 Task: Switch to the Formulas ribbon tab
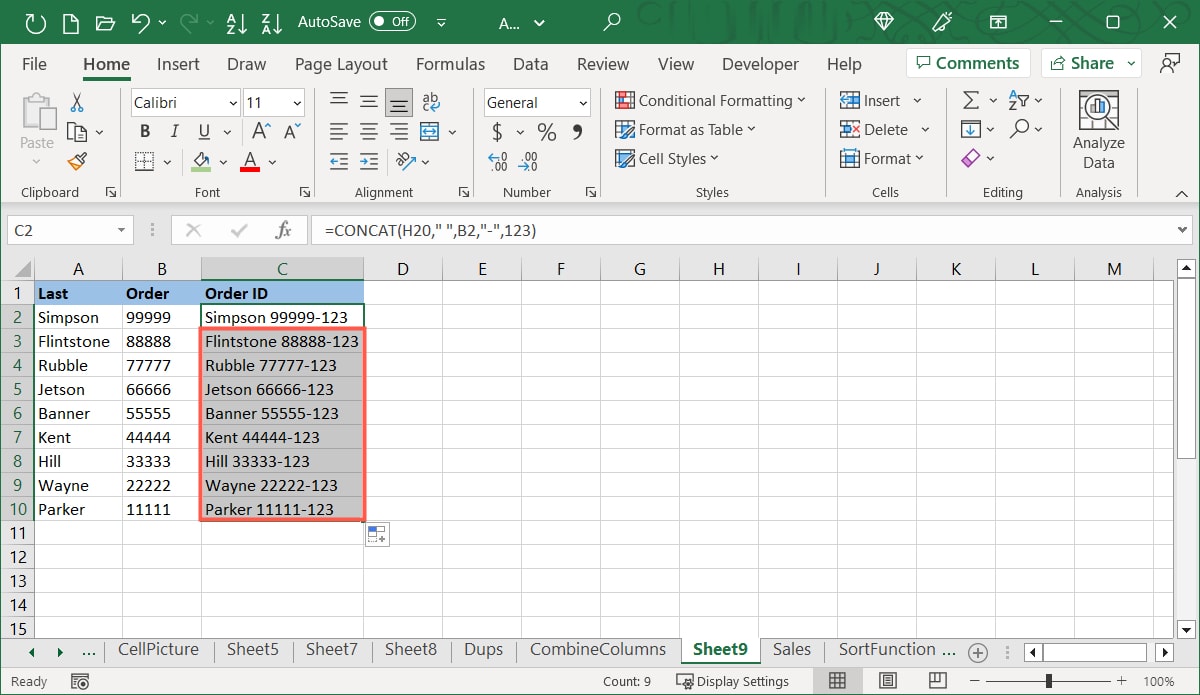point(450,64)
